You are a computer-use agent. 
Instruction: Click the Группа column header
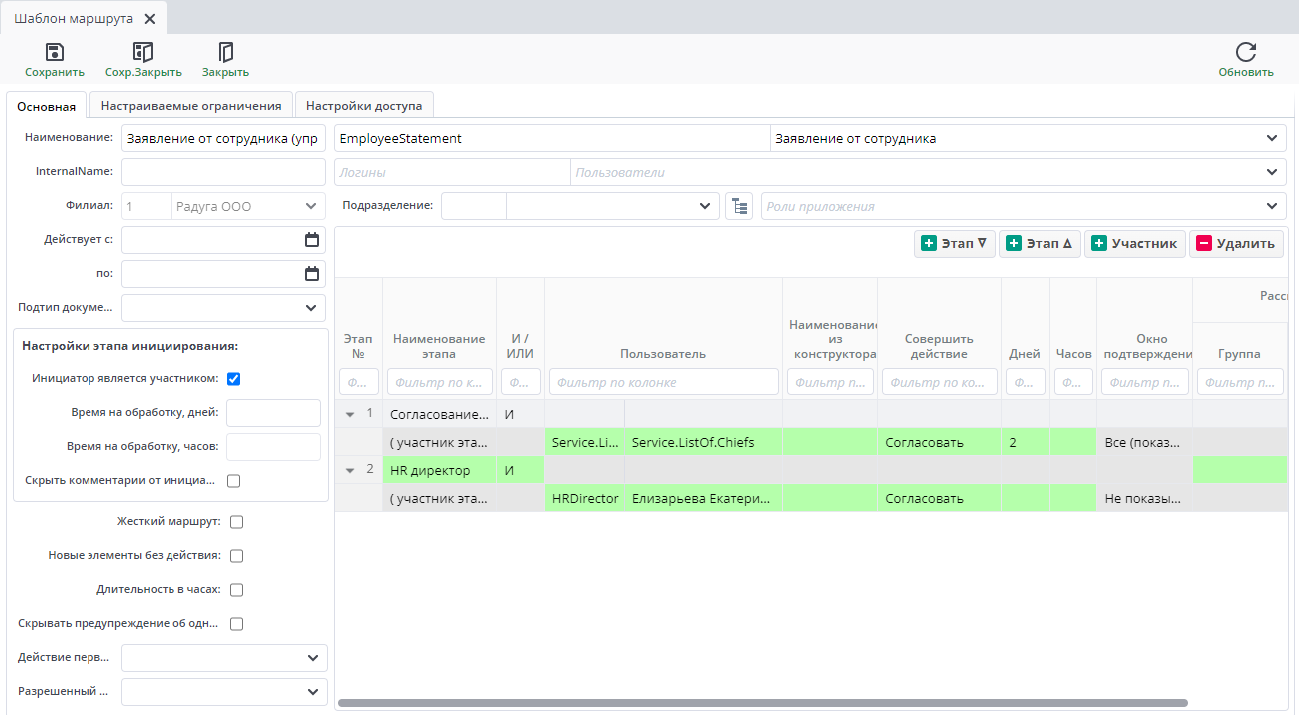(x=1239, y=354)
